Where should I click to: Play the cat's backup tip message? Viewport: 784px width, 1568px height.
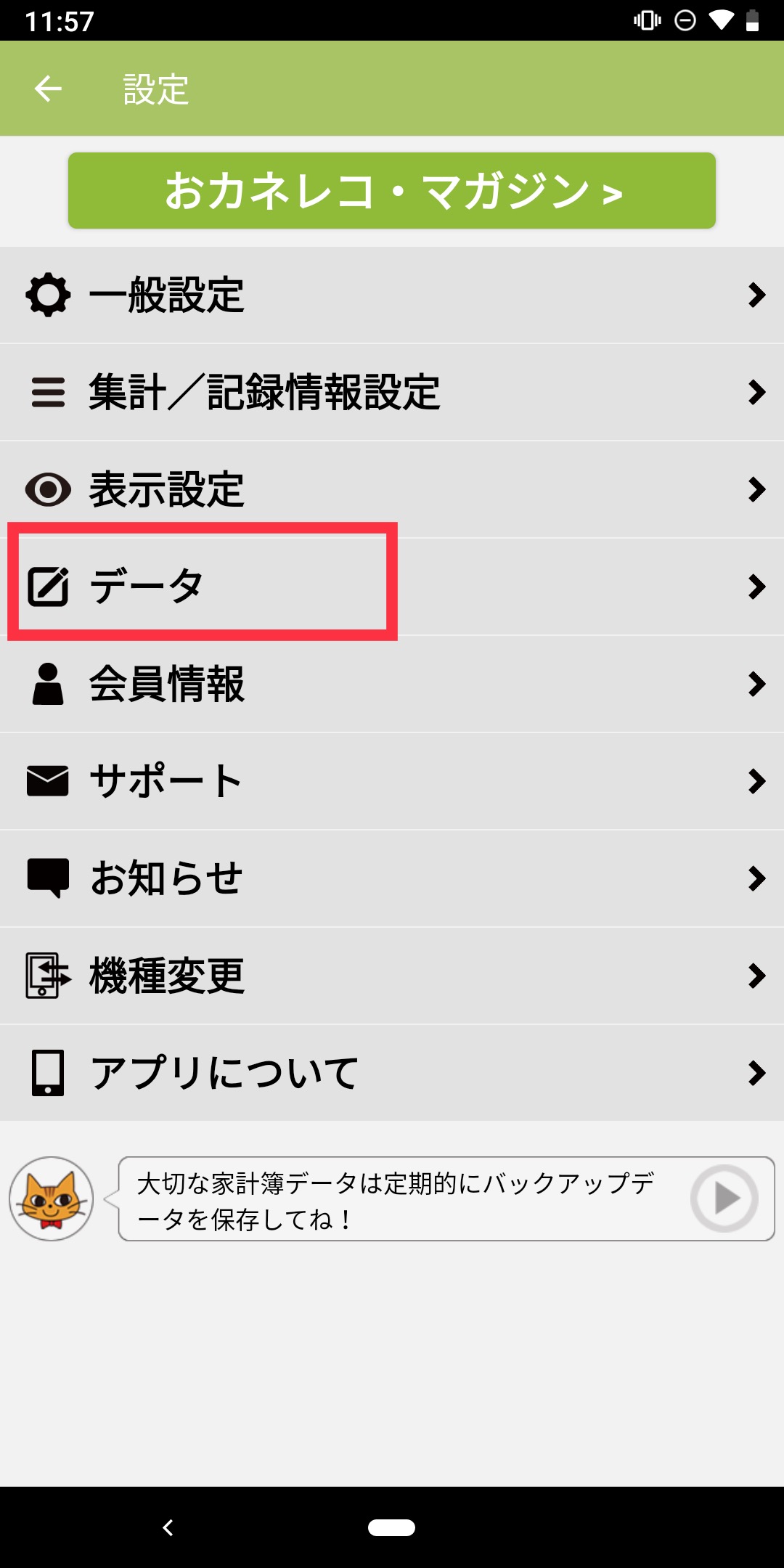pyautogui.click(x=724, y=1199)
